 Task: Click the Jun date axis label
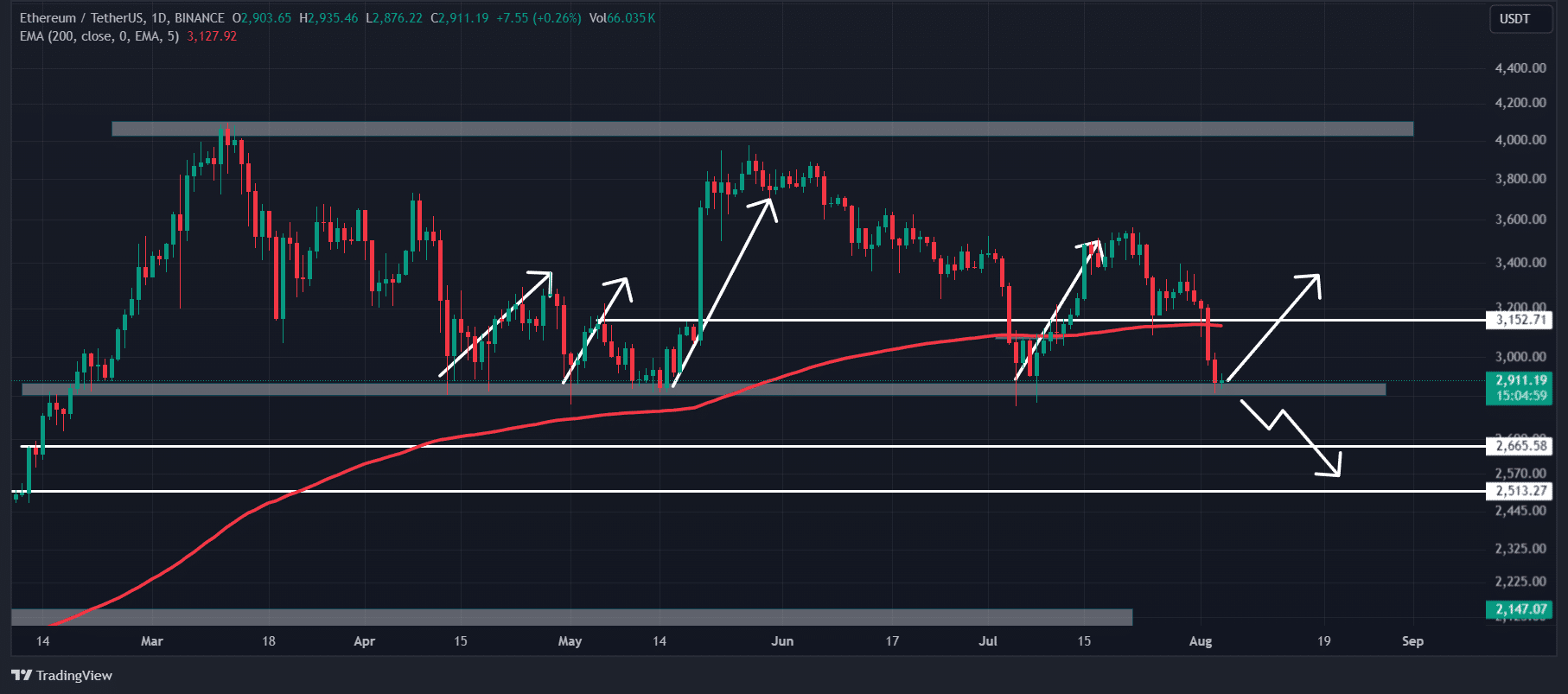pyautogui.click(x=782, y=641)
